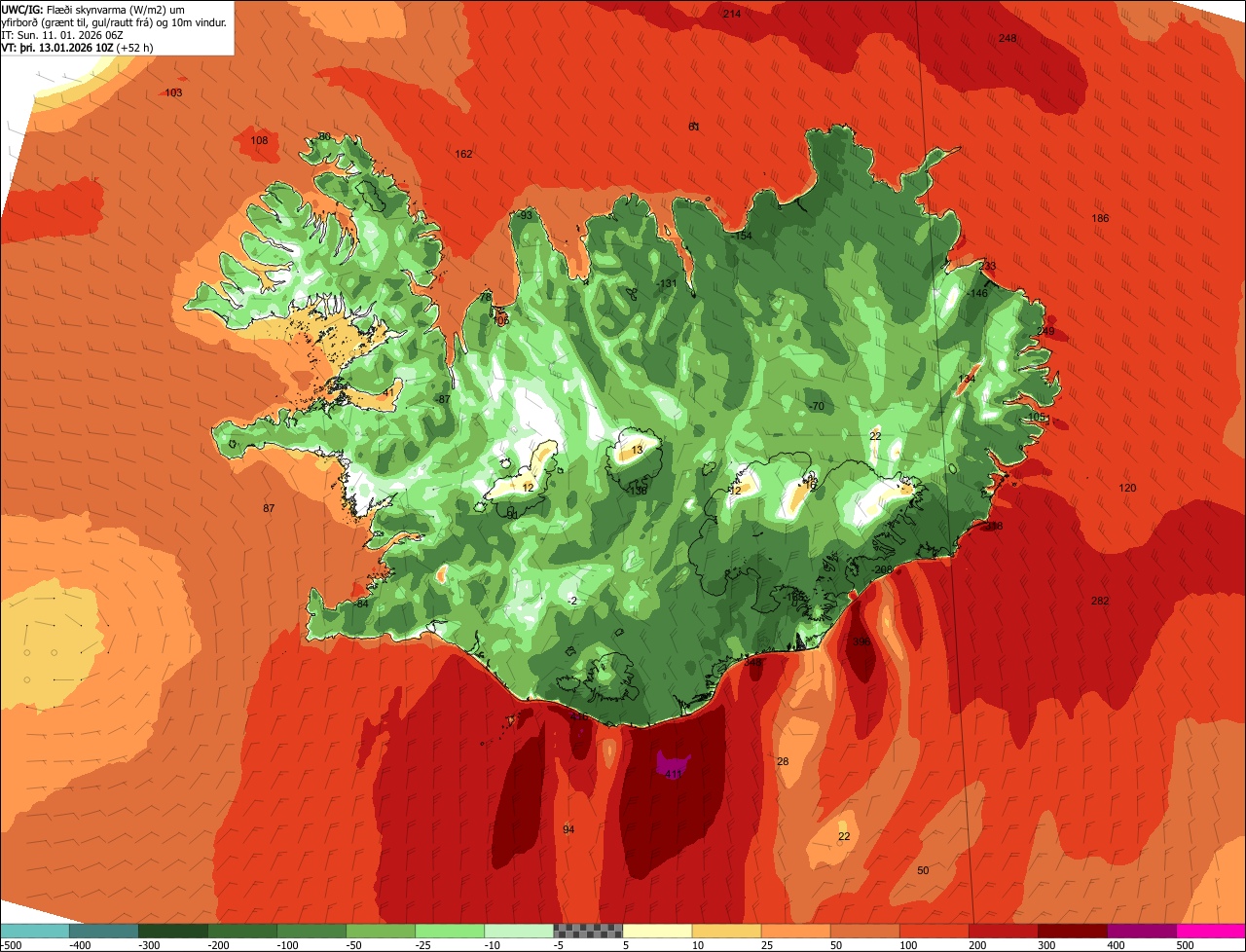Select the legend swatch between 100 and 200
1246x952 pixels.
[934, 931]
